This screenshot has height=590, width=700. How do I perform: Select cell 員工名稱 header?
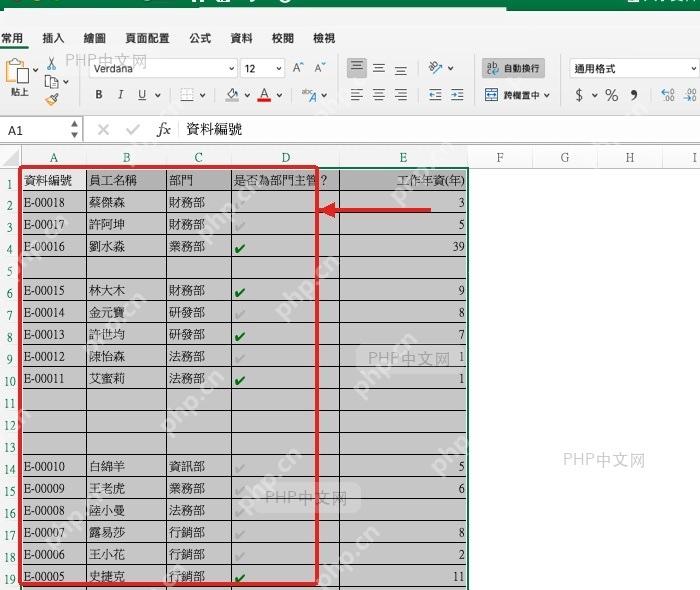coord(126,180)
